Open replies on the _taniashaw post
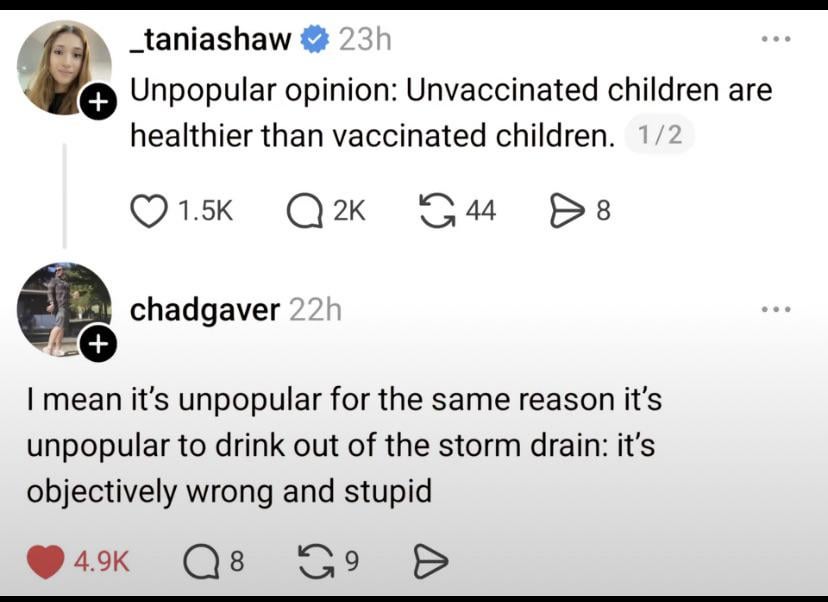 (x=302, y=210)
